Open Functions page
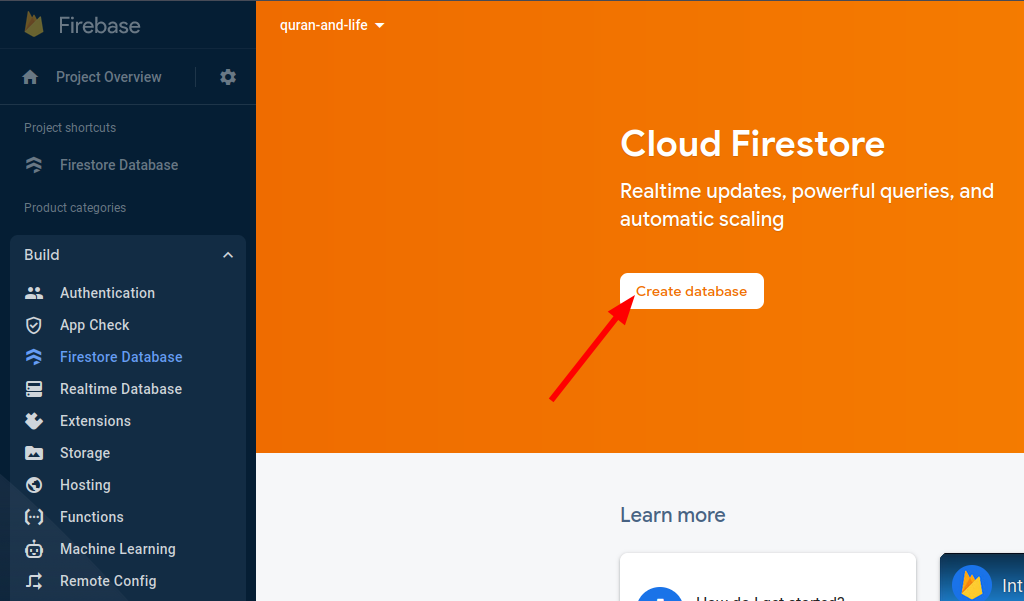Screen dimensions: 1024x601 pos(91,517)
